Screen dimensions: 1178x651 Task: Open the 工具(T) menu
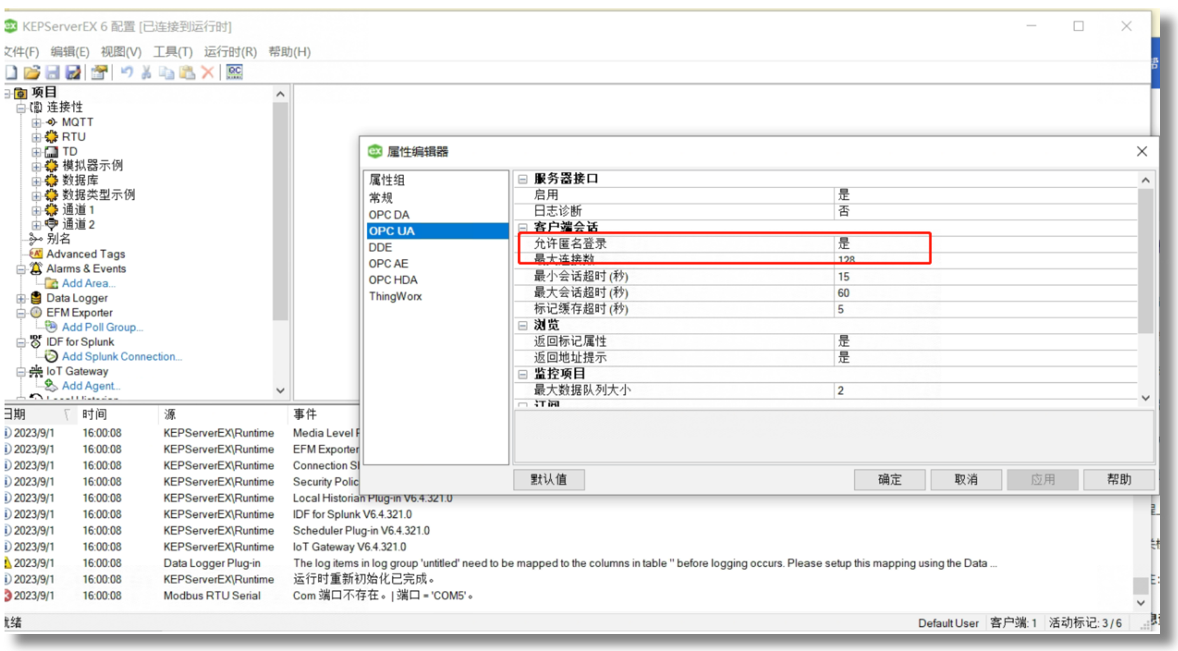click(173, 52)
